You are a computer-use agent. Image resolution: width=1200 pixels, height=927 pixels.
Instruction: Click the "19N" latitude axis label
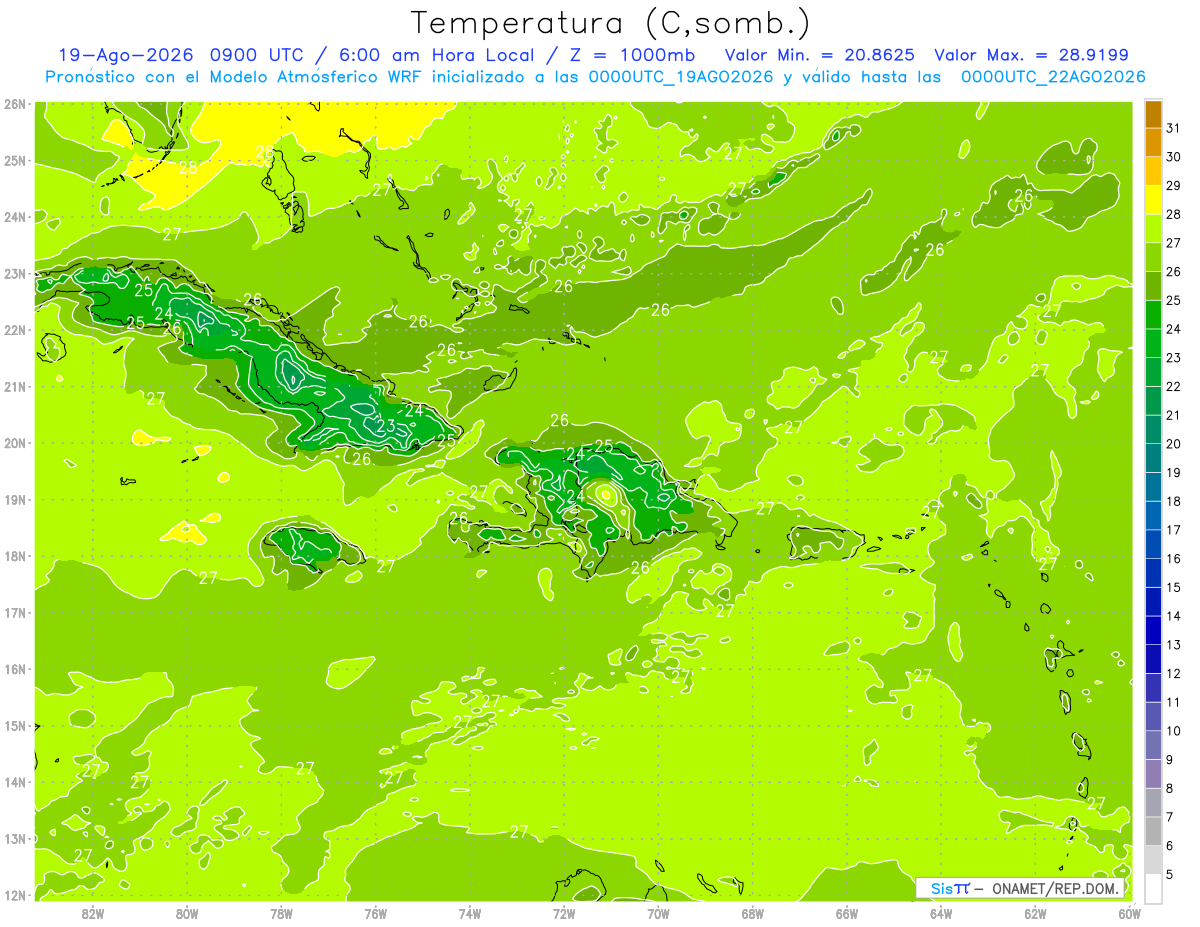pos(14,499)
